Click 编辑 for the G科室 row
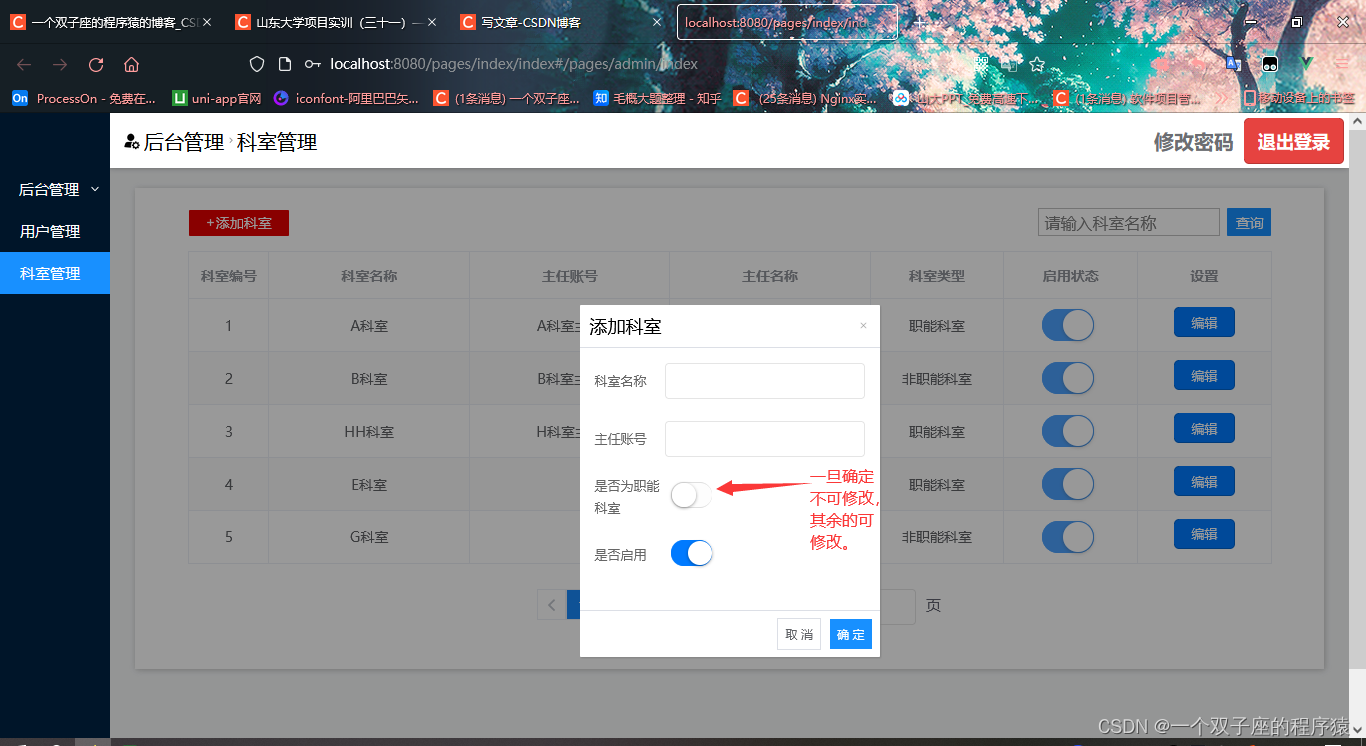Screen dimensions: 1366x746 click(x=1204, y=534)
